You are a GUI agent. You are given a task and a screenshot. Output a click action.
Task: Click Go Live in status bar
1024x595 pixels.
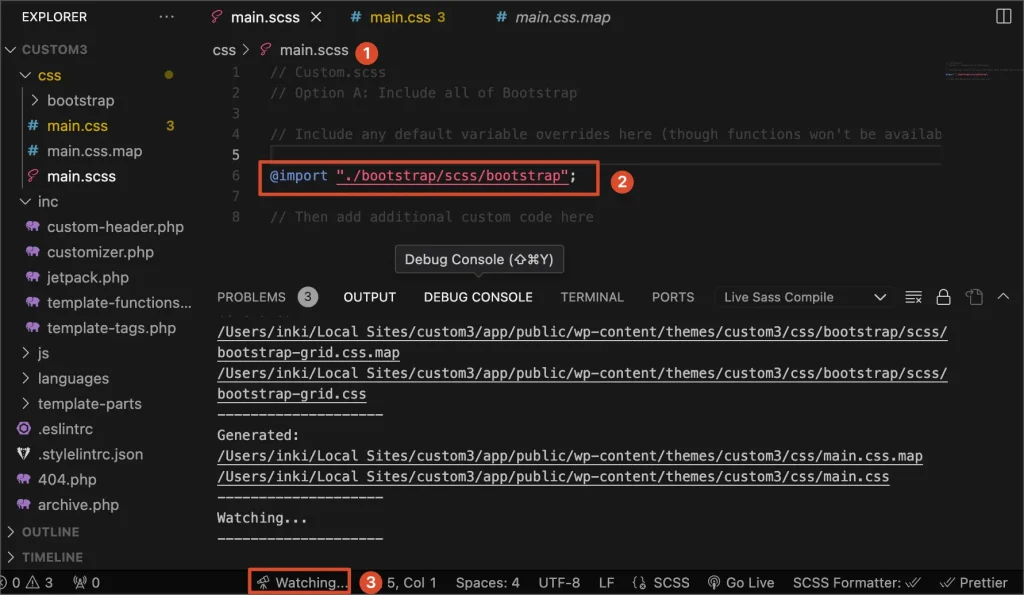[x=741, y=582]
